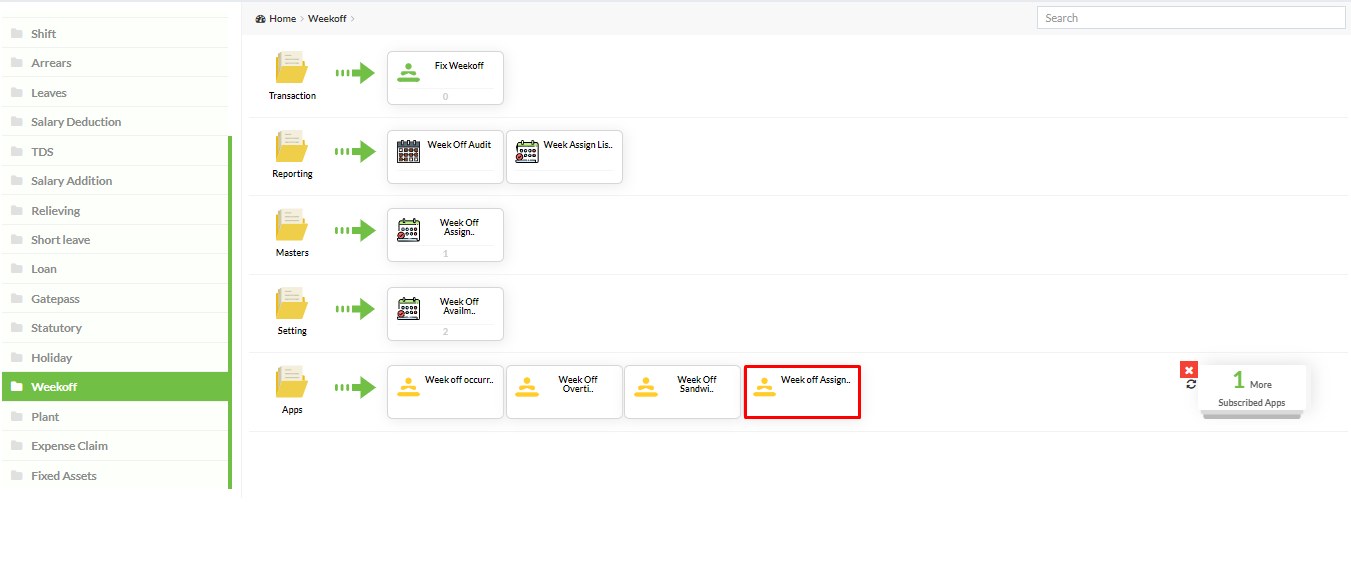1351x564 pixels.
Task: Click the folder icon next to Loan
Action: pyautogui.click(x=16, y=268)
